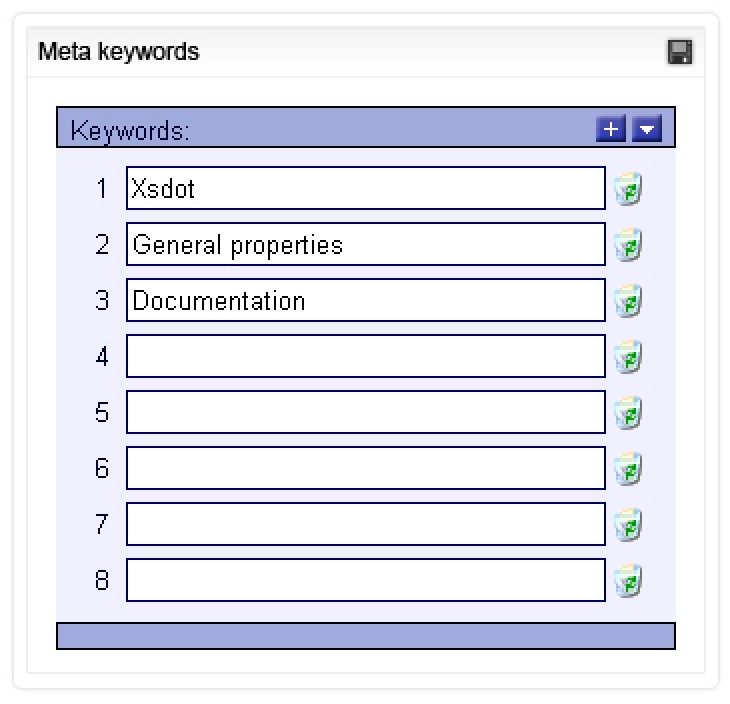The height and width of the screenshot is (704, 730).
Task: Delete the General properties keyword
Action: (628, 245)
